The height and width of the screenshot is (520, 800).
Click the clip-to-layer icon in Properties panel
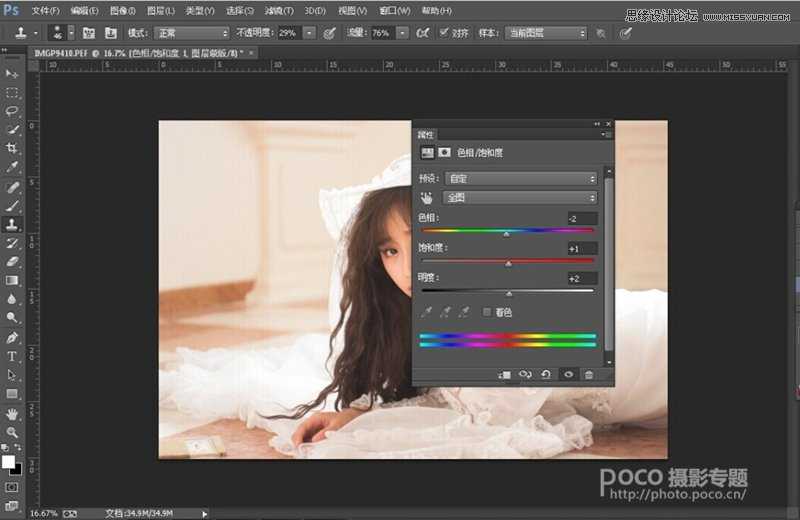click(x=504, y=374)
